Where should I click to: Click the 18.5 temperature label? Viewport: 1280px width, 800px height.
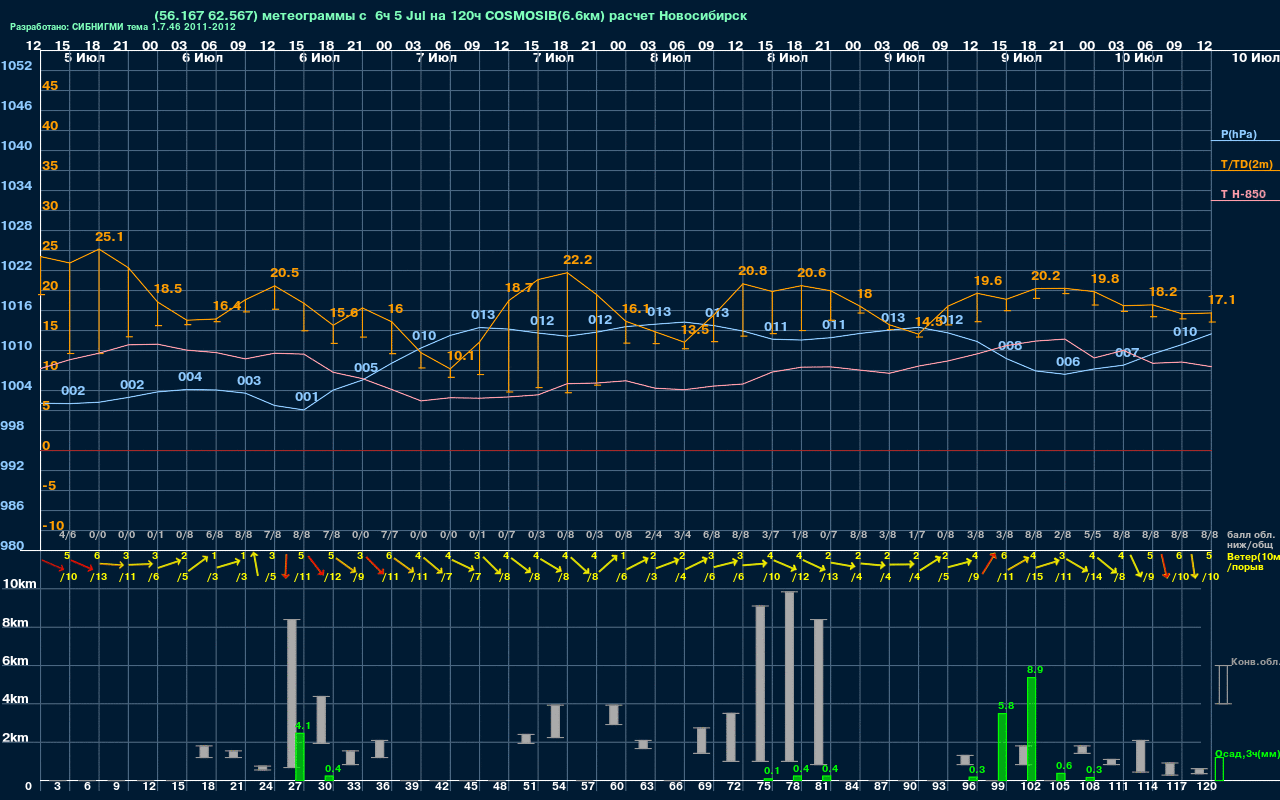tap(167, 288)
